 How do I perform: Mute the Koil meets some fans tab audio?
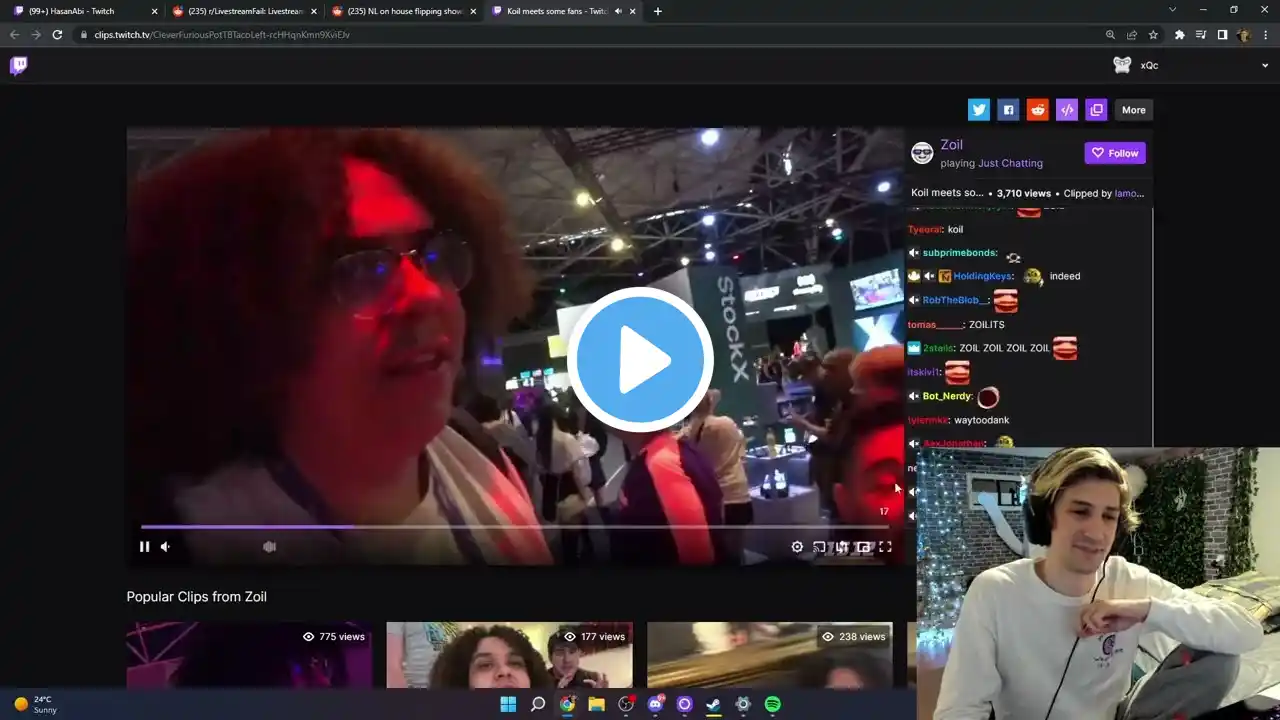(618, 11)
